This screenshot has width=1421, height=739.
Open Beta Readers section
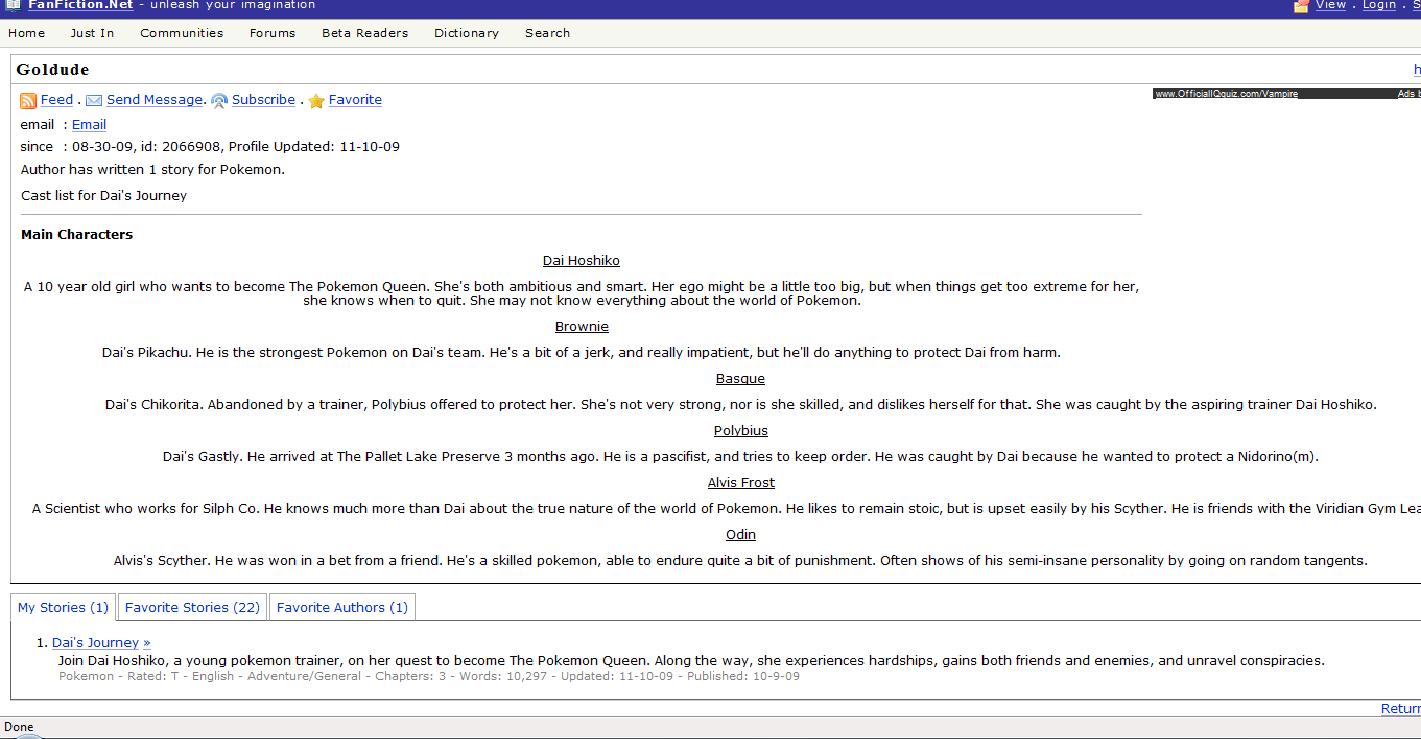pos(364,33)
